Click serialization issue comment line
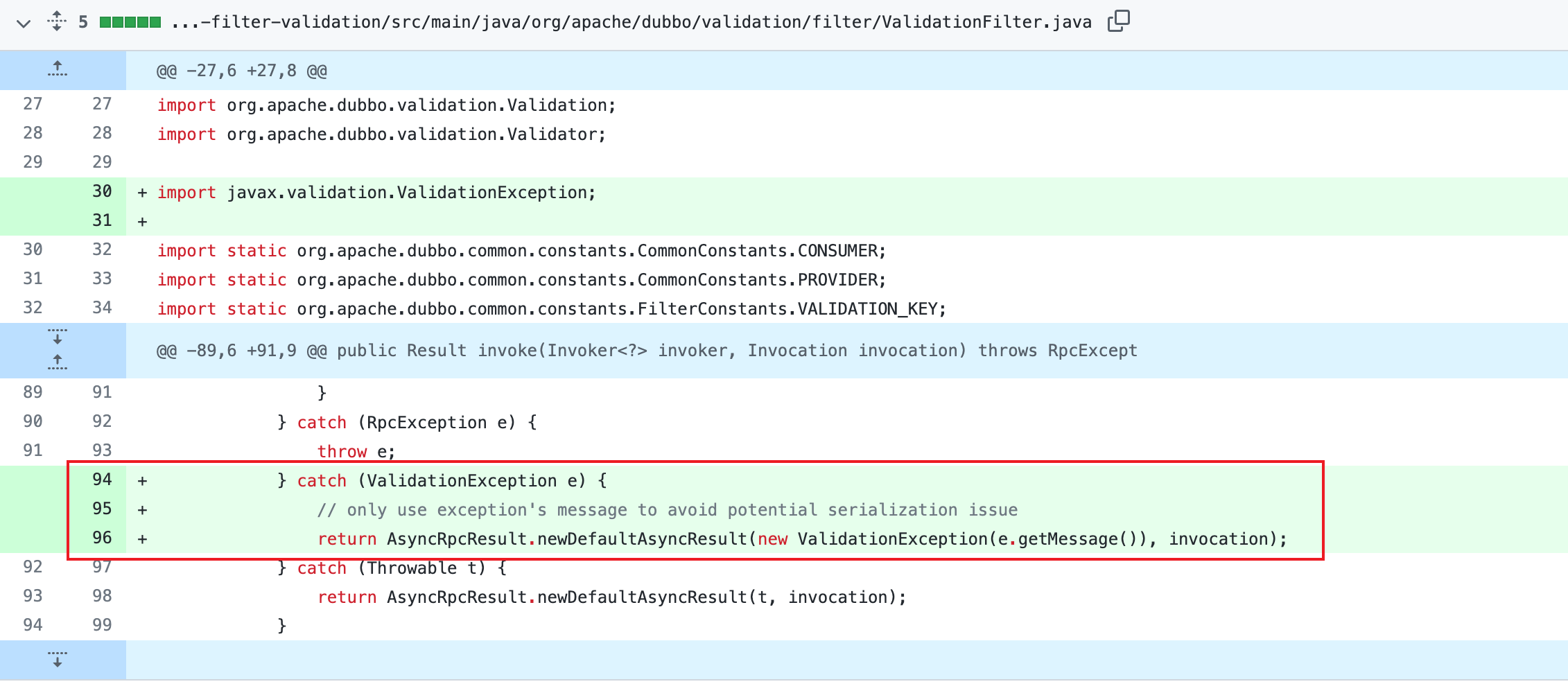1568x693 pixels. pos(668,510)
